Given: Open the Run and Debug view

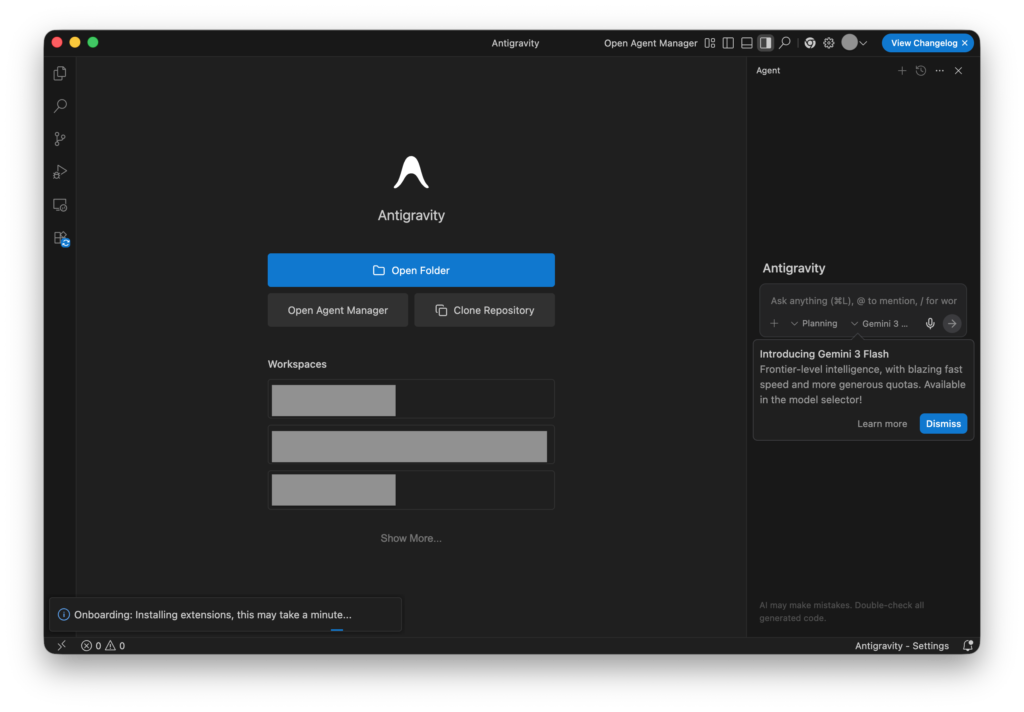Looking at the screenshot, I should [60, 172].
